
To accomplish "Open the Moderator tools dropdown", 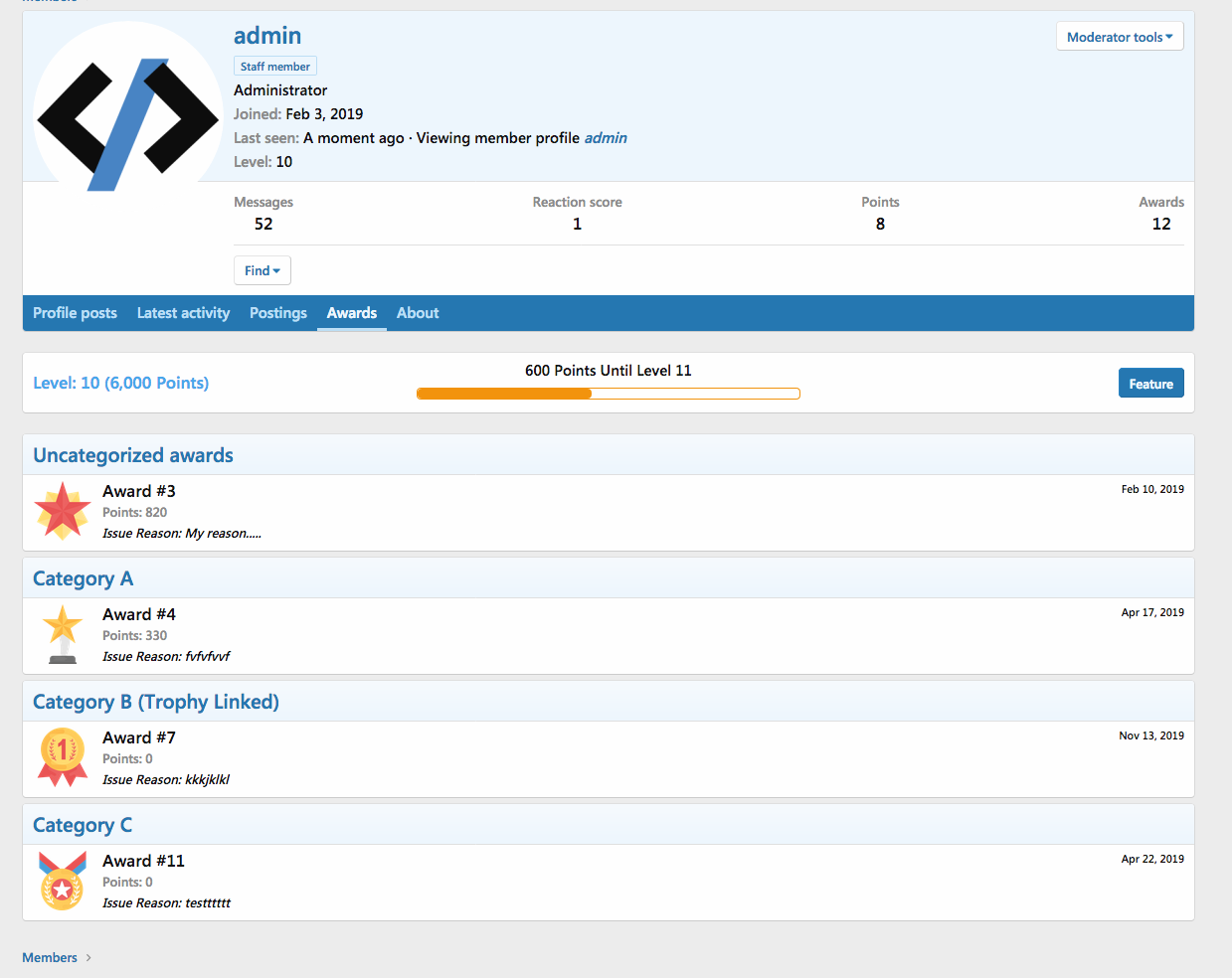I will tap(1119, 37).
